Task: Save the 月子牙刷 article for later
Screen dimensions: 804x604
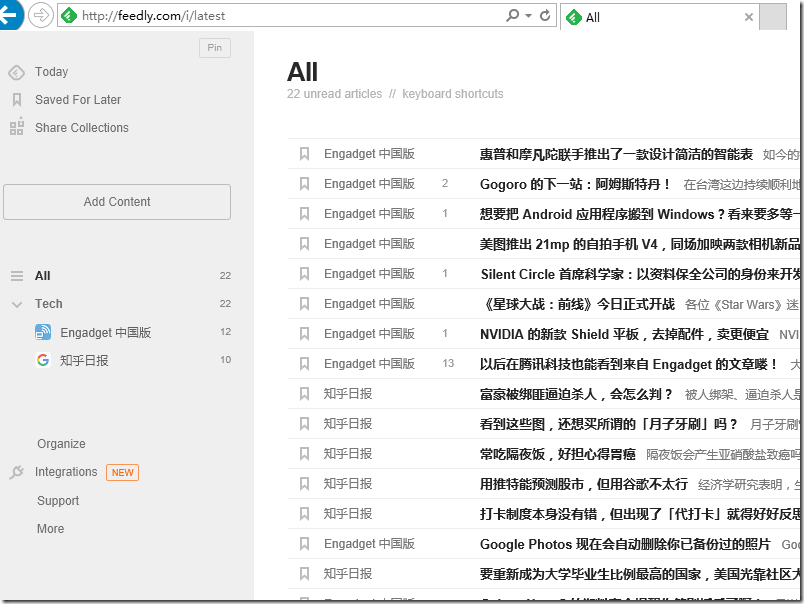Action: [305, 424]
